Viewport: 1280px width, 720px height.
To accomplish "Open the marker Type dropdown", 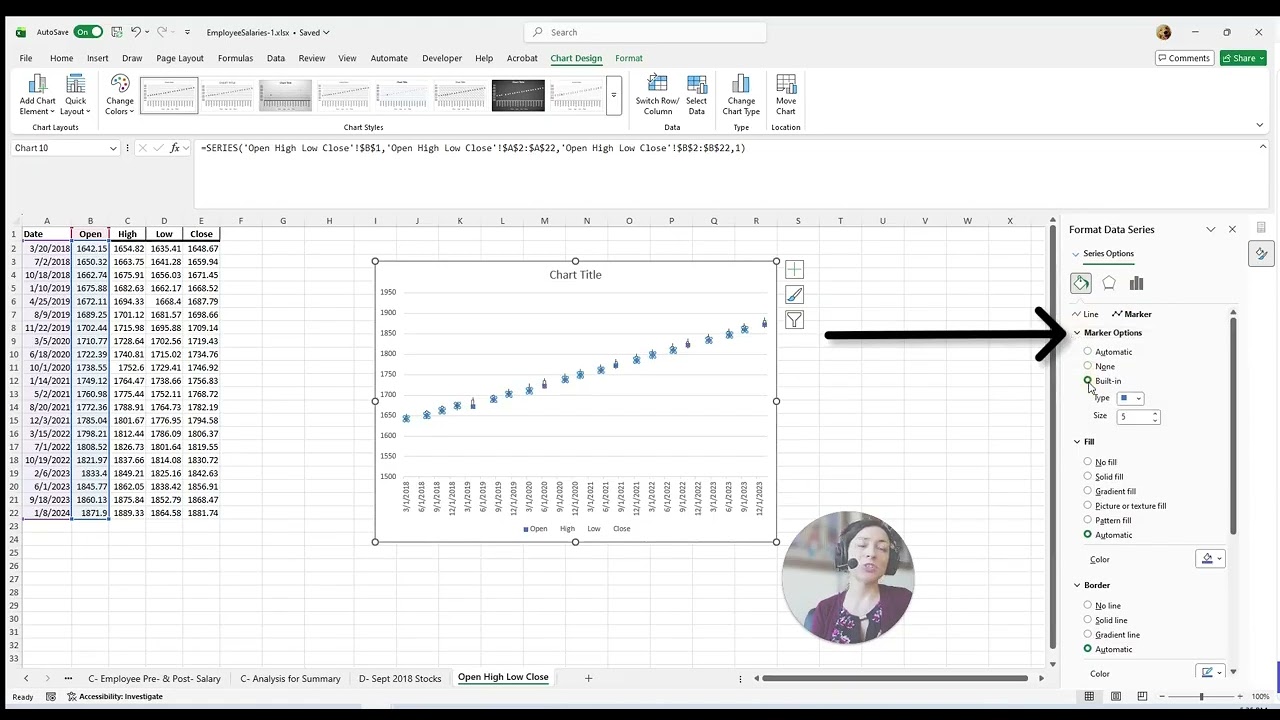I will coord(1131,398).
